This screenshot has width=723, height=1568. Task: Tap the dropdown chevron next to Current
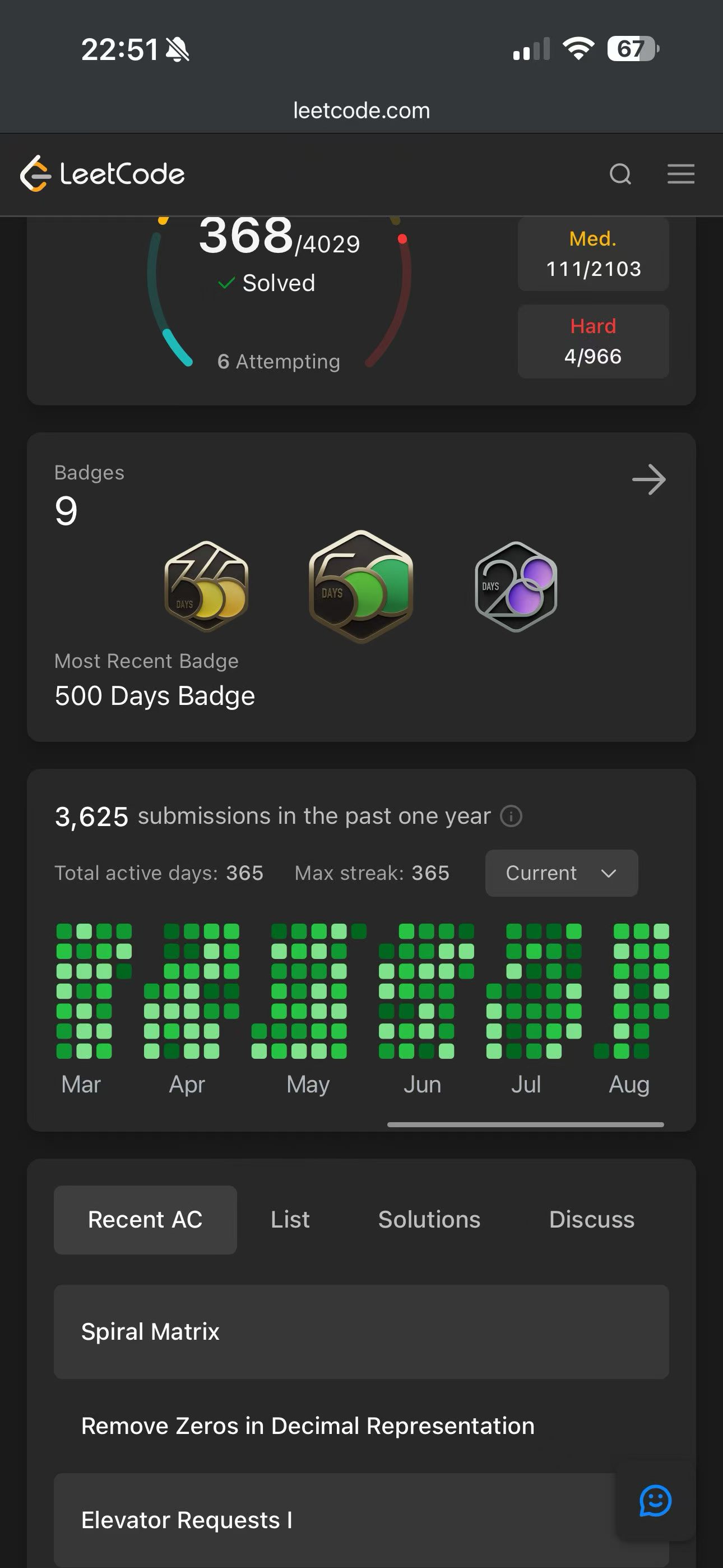609,874
